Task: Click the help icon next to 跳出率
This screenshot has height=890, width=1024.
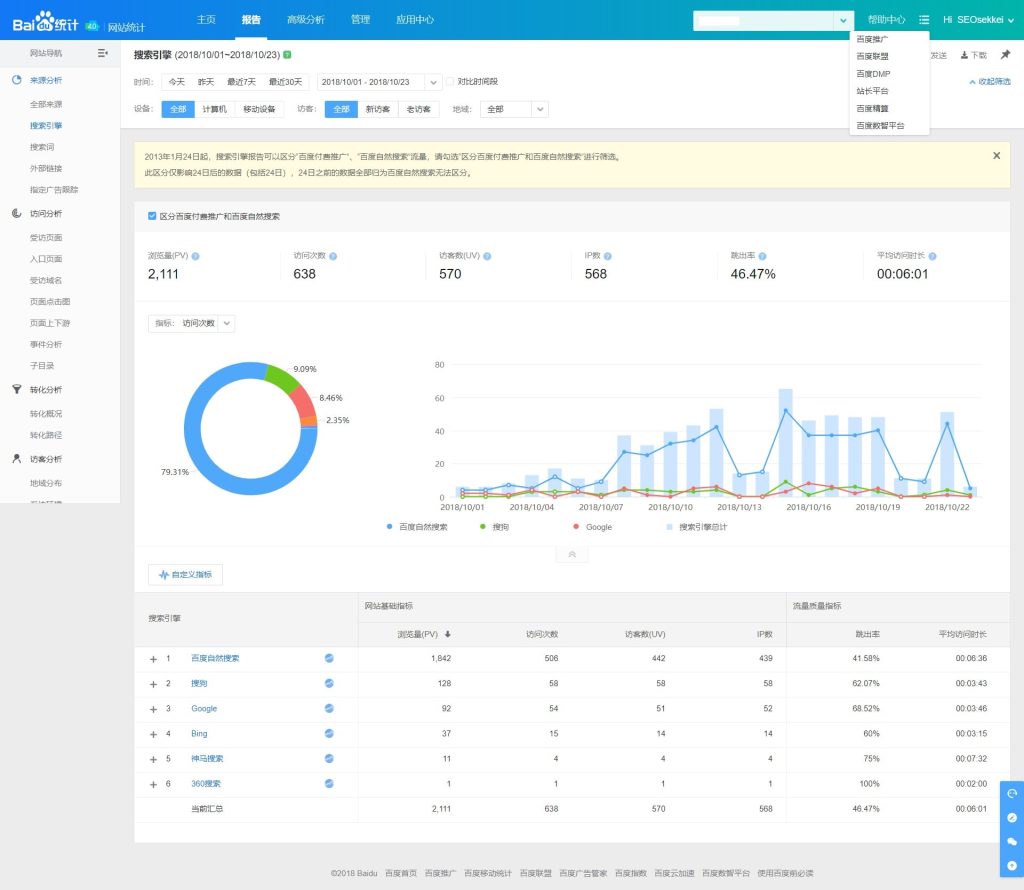Action: [762, 257]
